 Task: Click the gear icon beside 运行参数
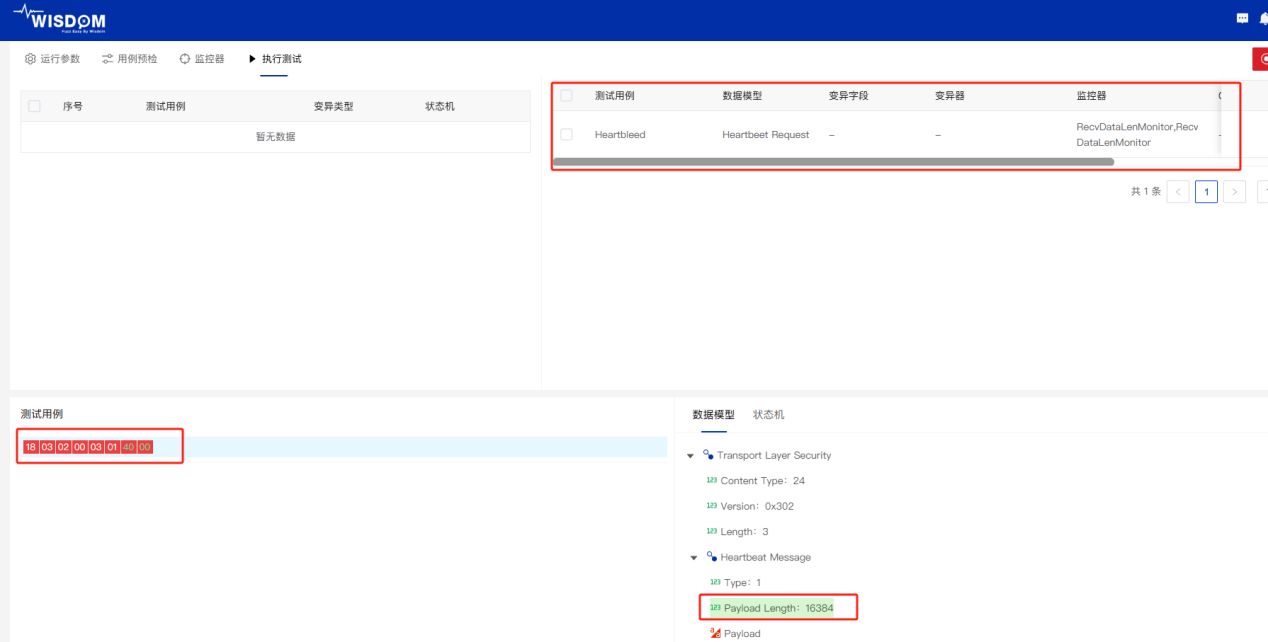point(30,59)
